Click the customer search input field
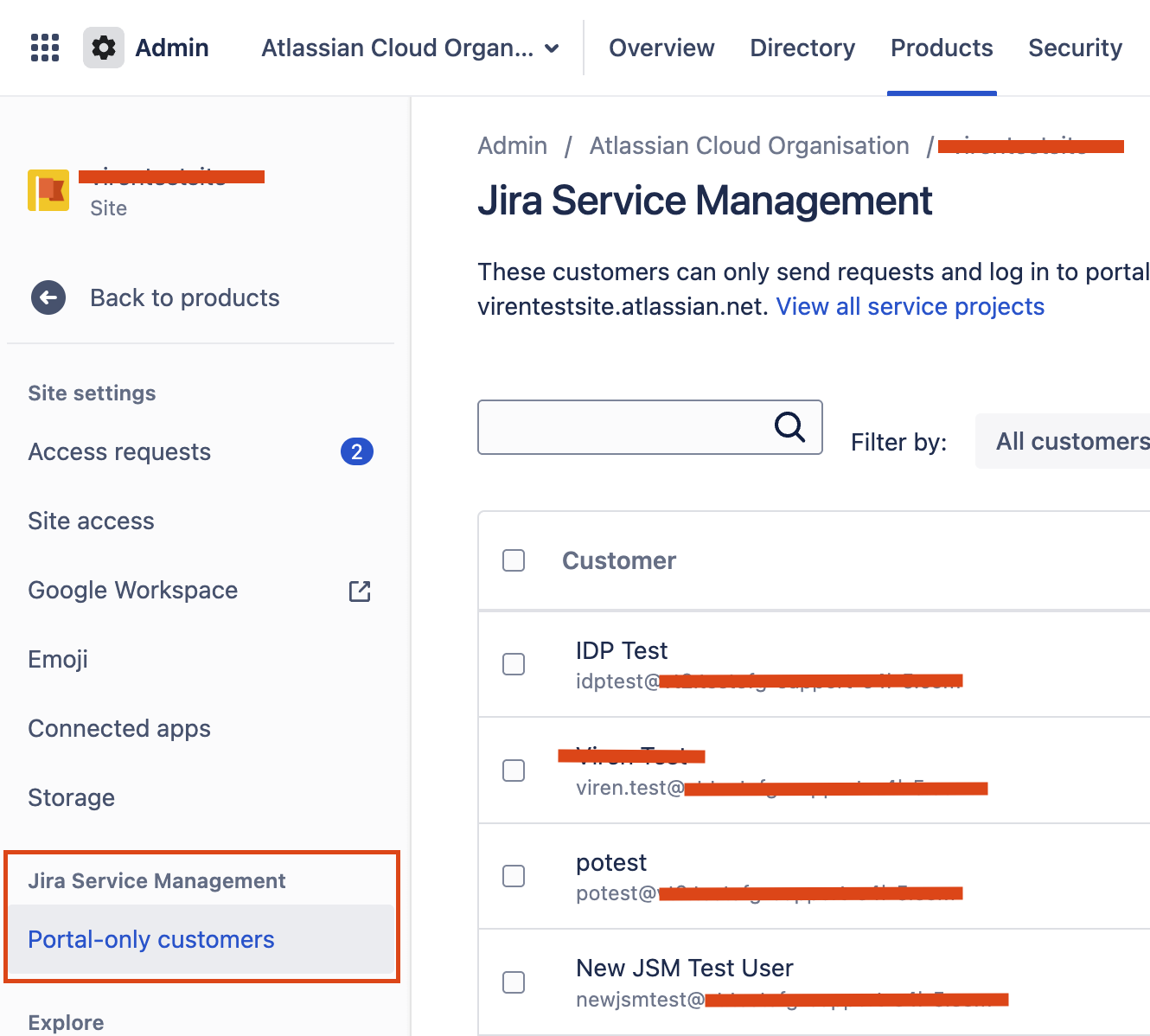The height and width of the screenshot is (1036, 1150). tap(649, 427)
